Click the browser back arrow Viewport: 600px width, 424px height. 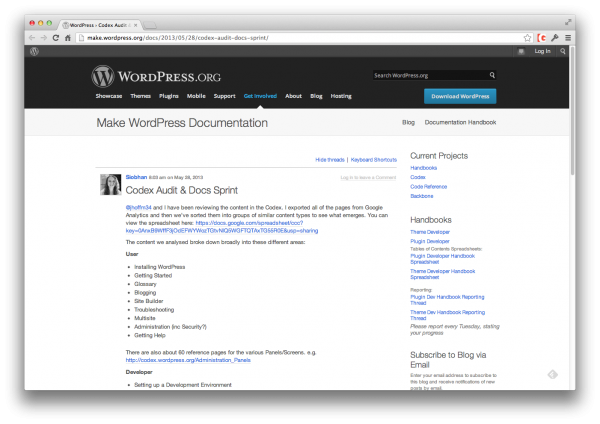[32, 38]
